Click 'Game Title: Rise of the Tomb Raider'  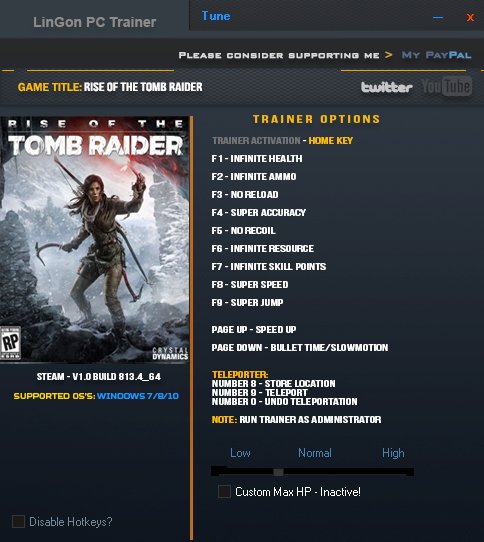(110, 87)
